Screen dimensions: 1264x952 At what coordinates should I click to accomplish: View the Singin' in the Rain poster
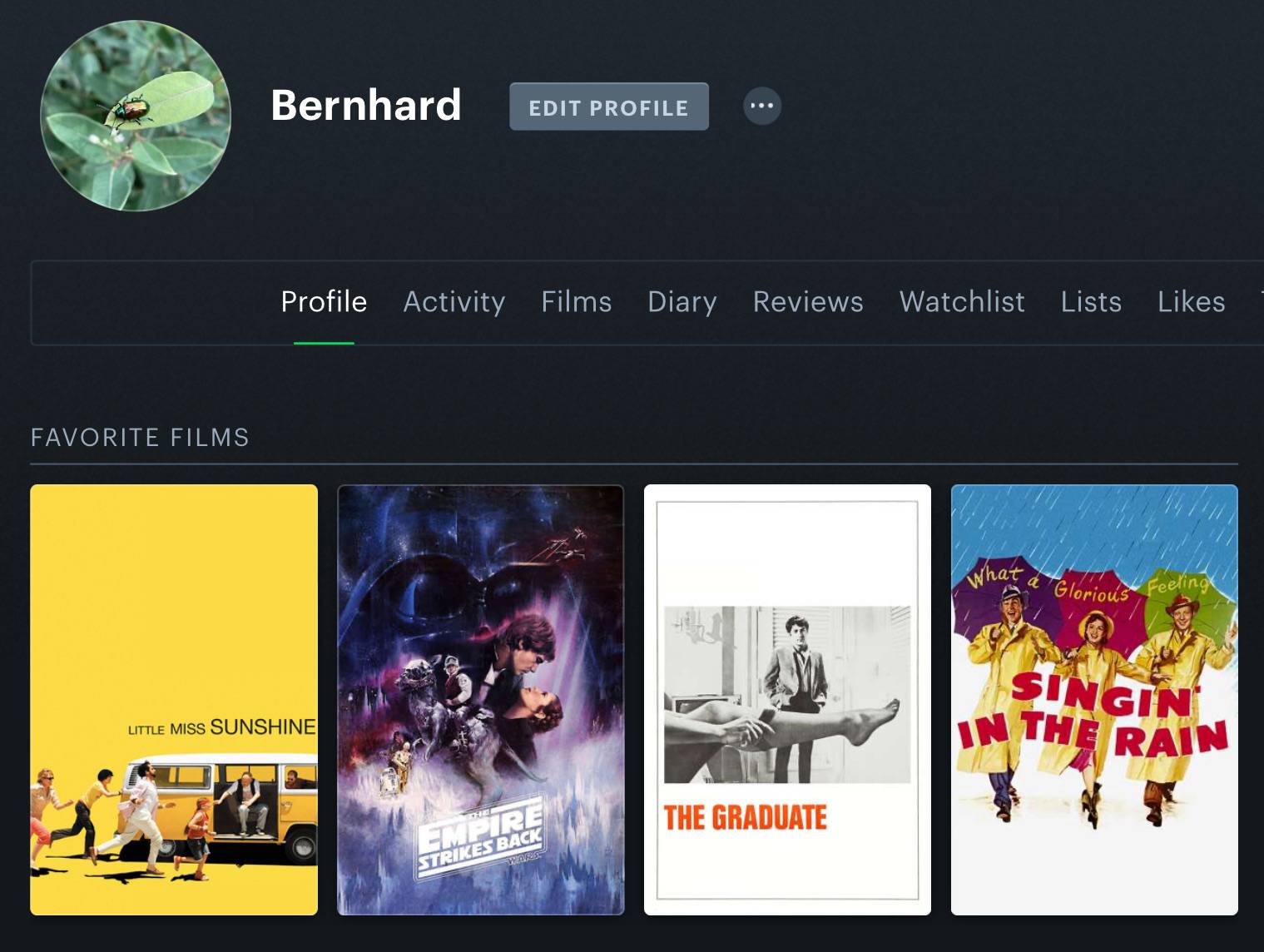pos(1094,700)
